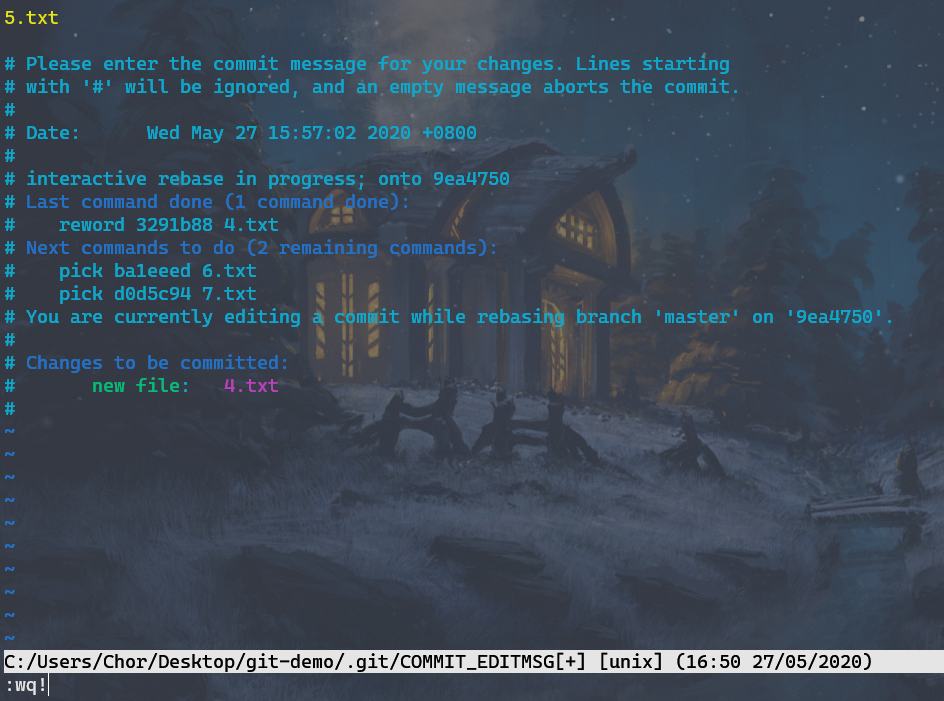Click the timestamp in the status bar

[x=774, y=662]
